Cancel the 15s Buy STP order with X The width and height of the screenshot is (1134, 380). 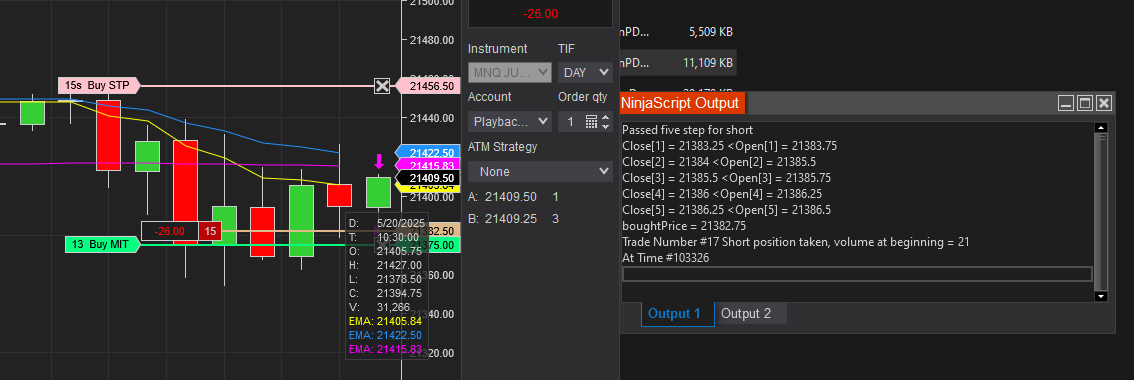click(383, 86)
